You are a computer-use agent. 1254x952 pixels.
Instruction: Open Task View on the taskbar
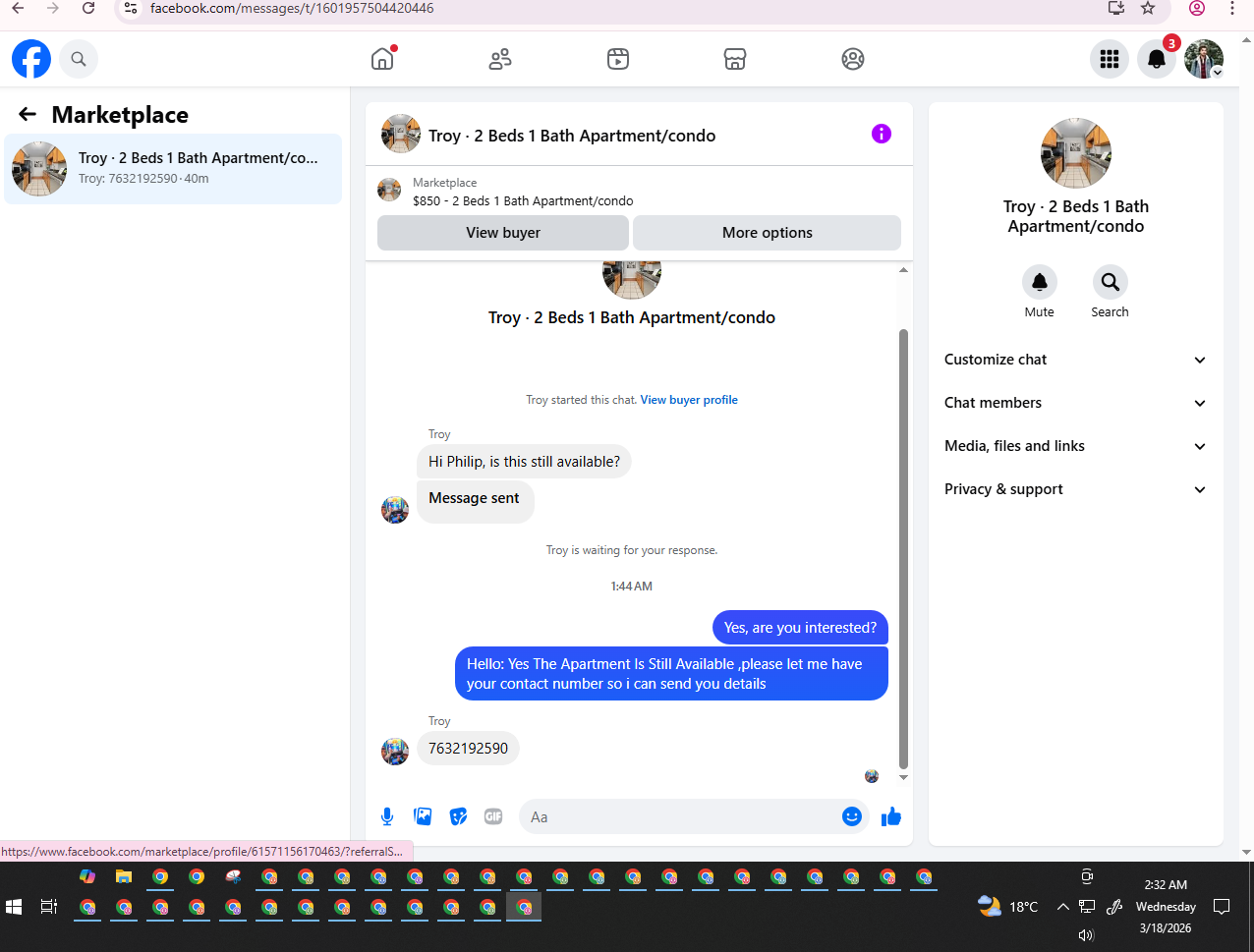tap(49, 907)
